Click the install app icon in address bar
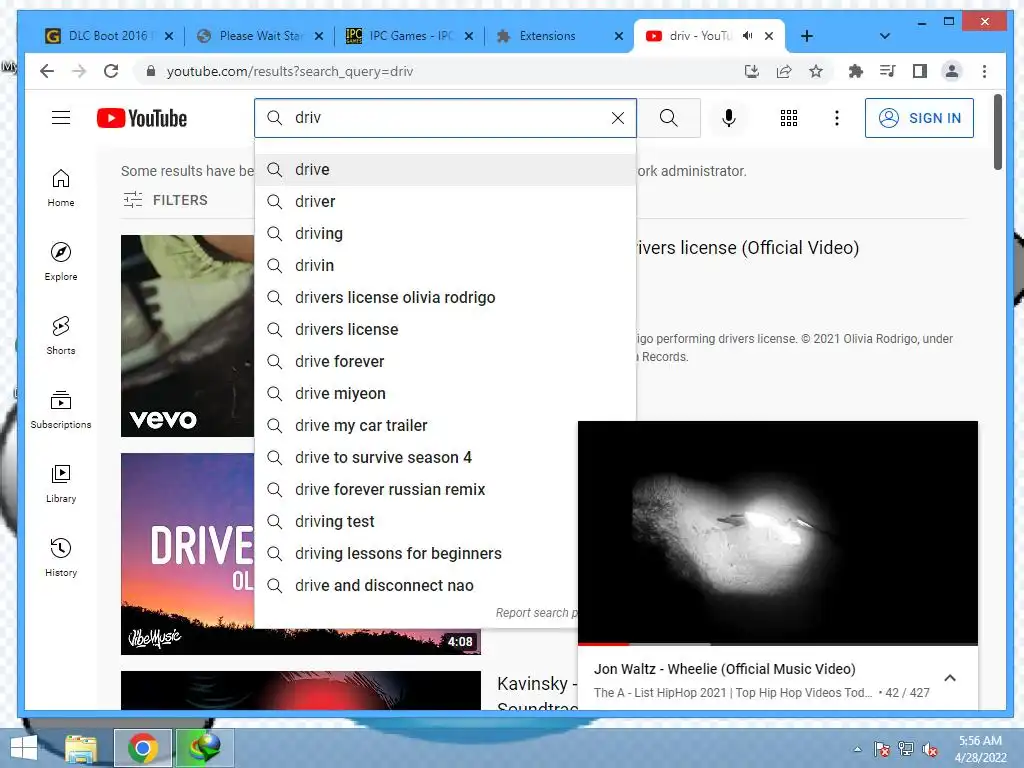This screenshot has width=1024, height=768. 752,71
